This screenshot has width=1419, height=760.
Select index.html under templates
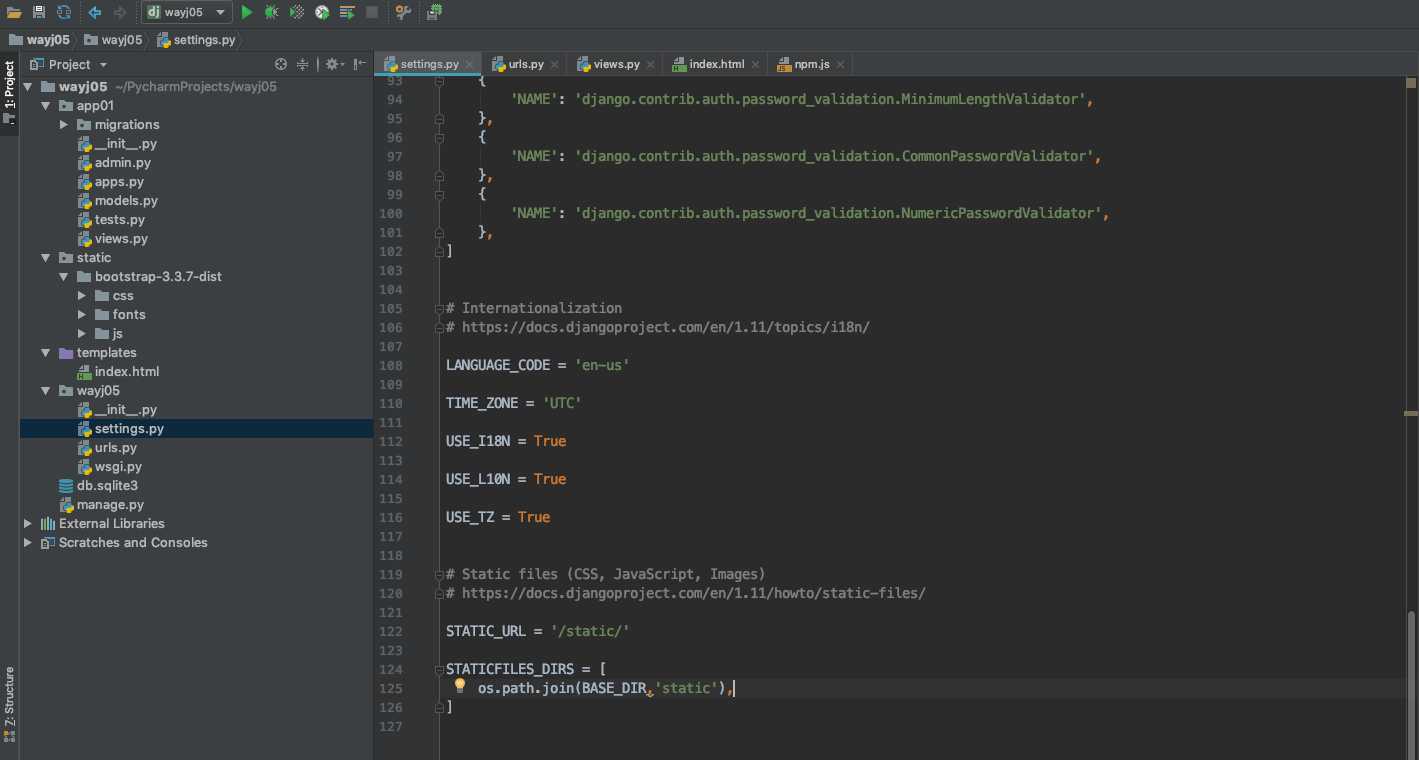(x=127, y=372)
